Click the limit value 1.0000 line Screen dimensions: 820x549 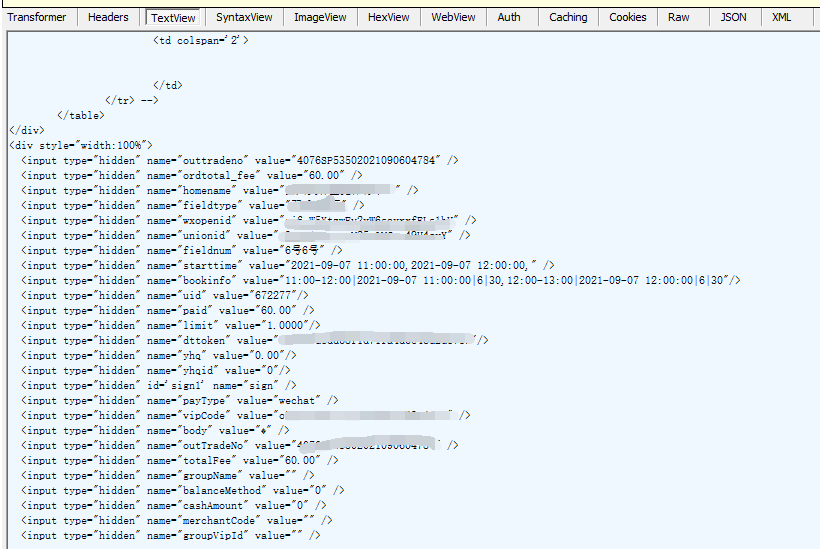(170, 326)
